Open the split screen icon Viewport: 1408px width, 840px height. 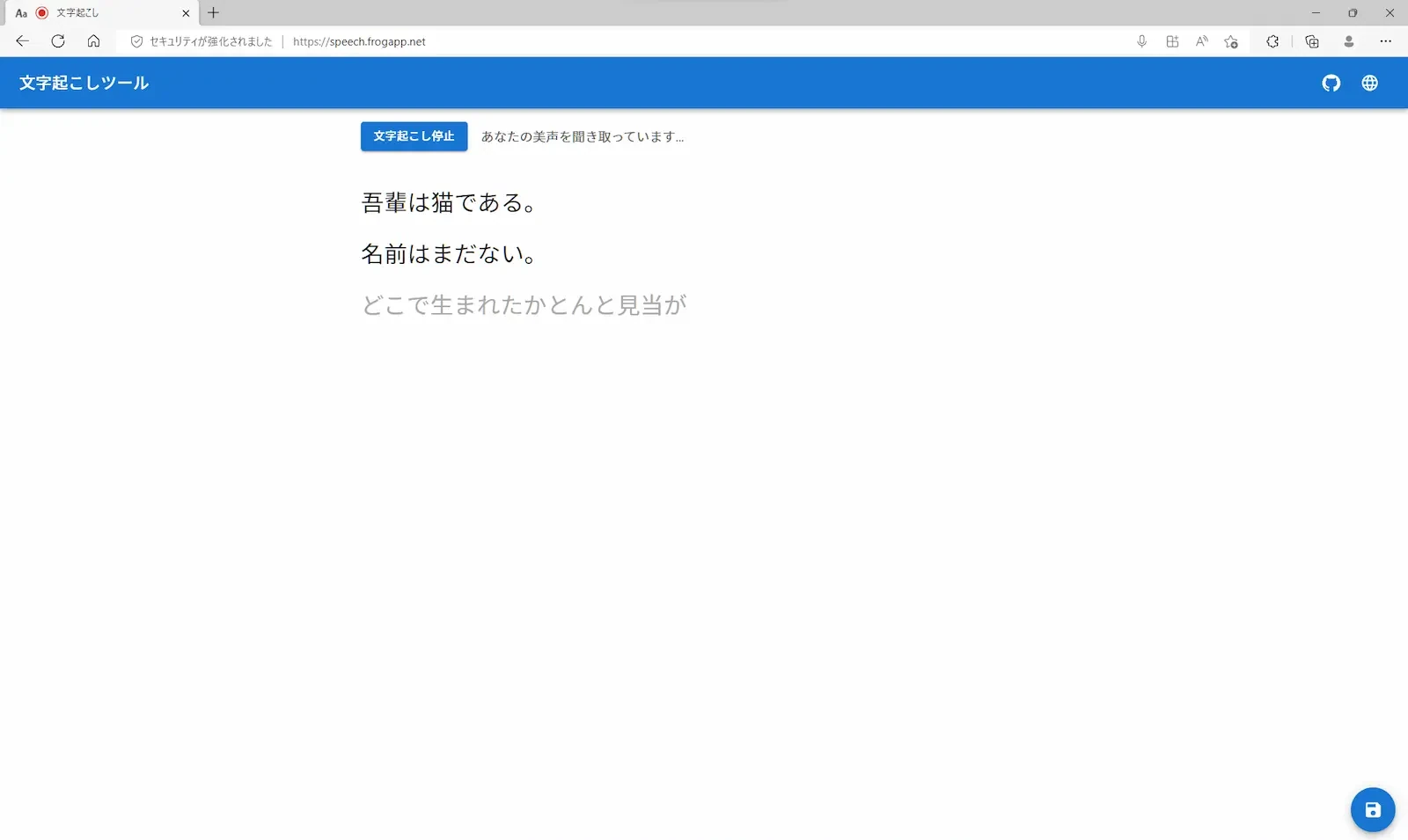coord(1171,41)
